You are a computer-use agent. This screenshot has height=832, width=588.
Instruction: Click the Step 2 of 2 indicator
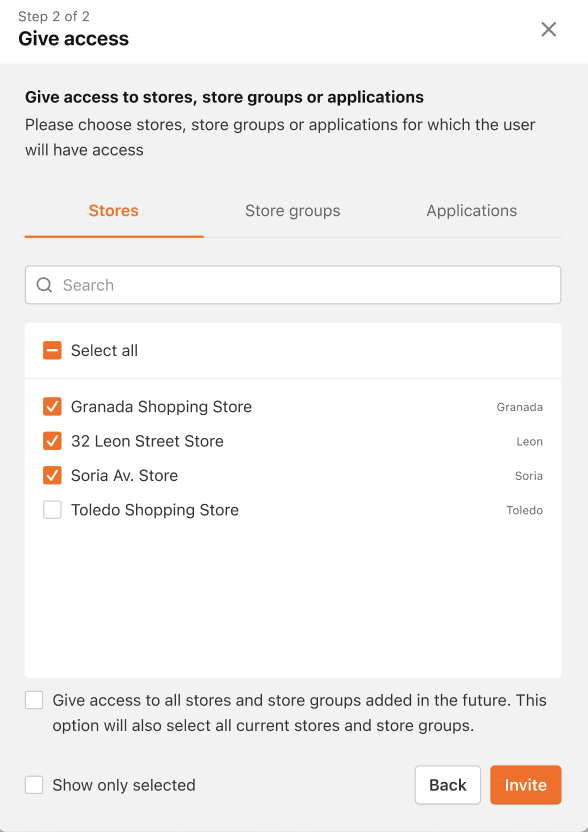tap(54, 16)
